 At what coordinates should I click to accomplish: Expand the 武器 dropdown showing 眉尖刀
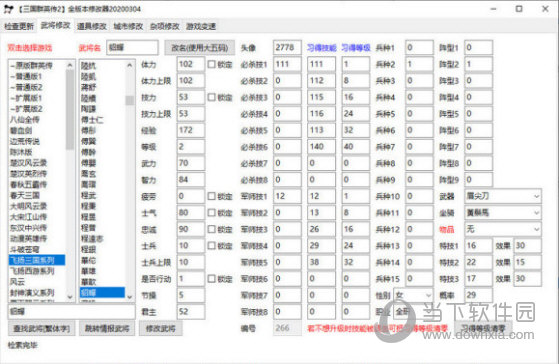pyautogui.click(x=503, y=196)
